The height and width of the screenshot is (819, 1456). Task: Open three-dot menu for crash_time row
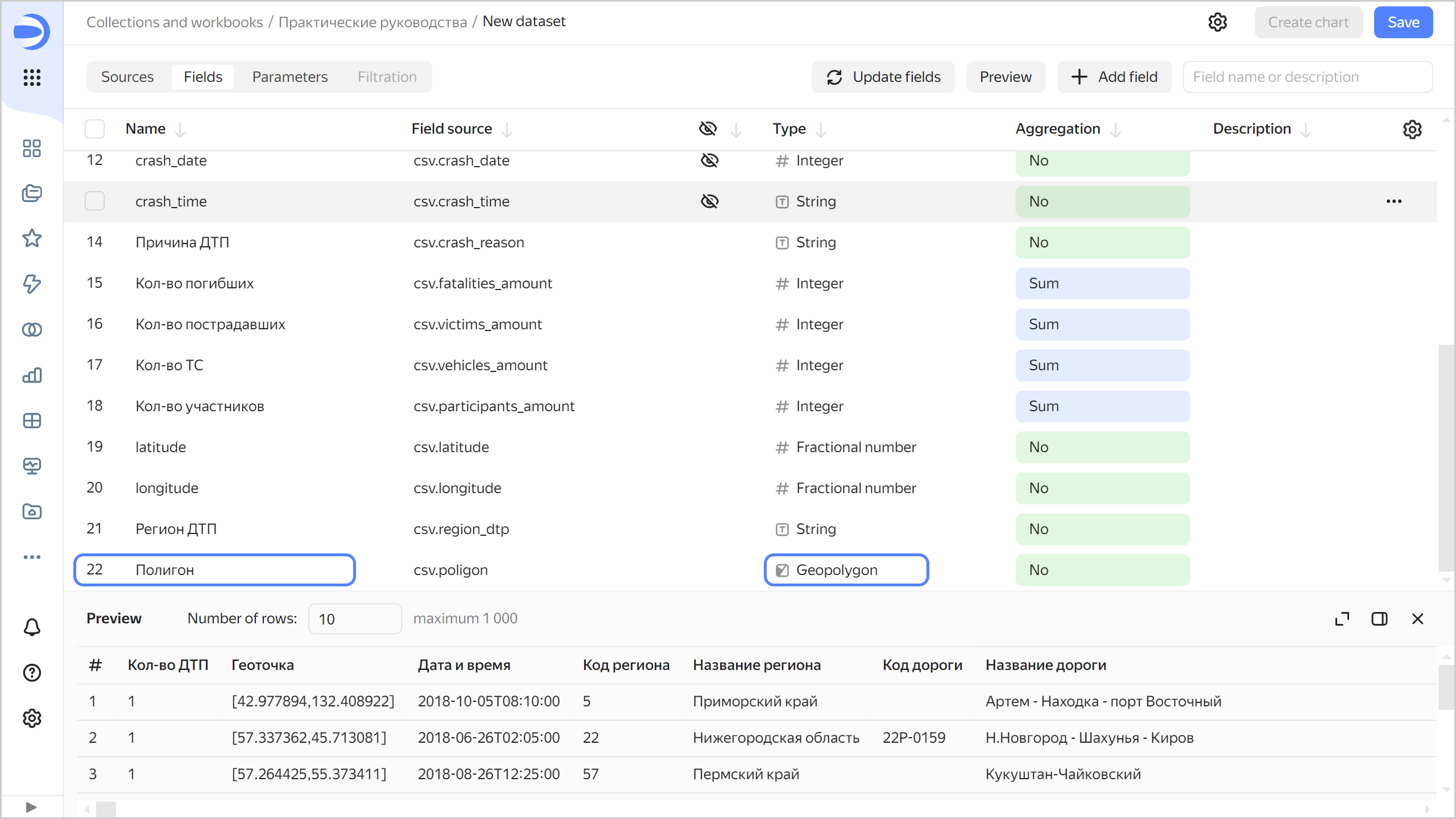click(1394, 201)
